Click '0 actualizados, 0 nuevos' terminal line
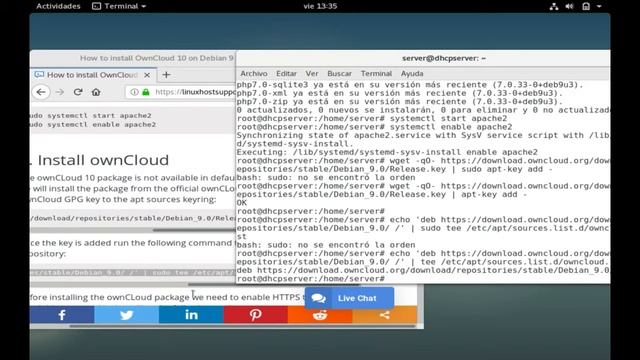The width and height of the screenshot is (640, 360). (423, 110)
